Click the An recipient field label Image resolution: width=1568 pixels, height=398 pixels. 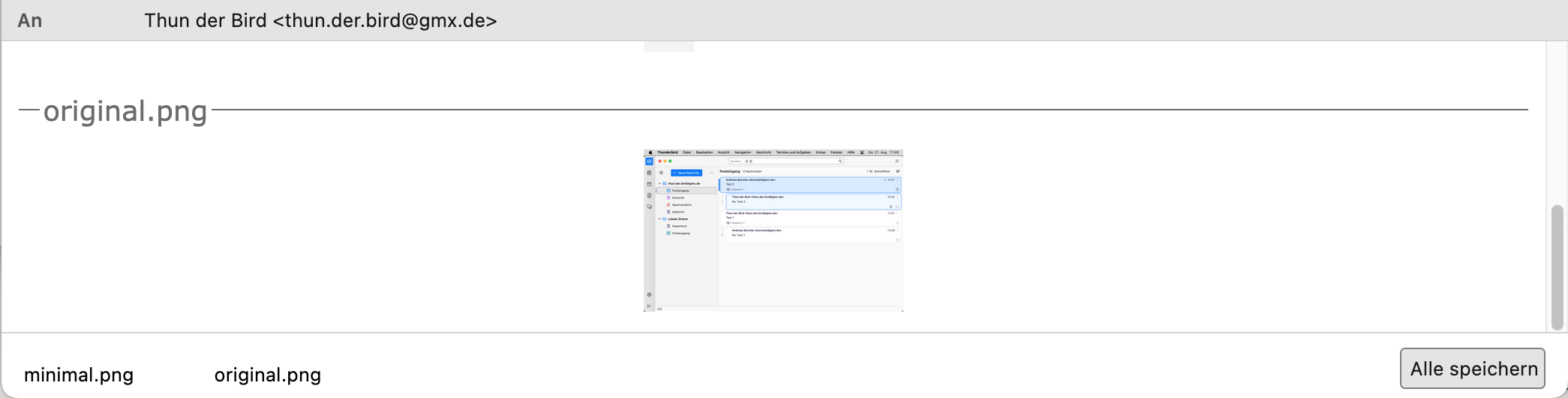pos(30,20)
